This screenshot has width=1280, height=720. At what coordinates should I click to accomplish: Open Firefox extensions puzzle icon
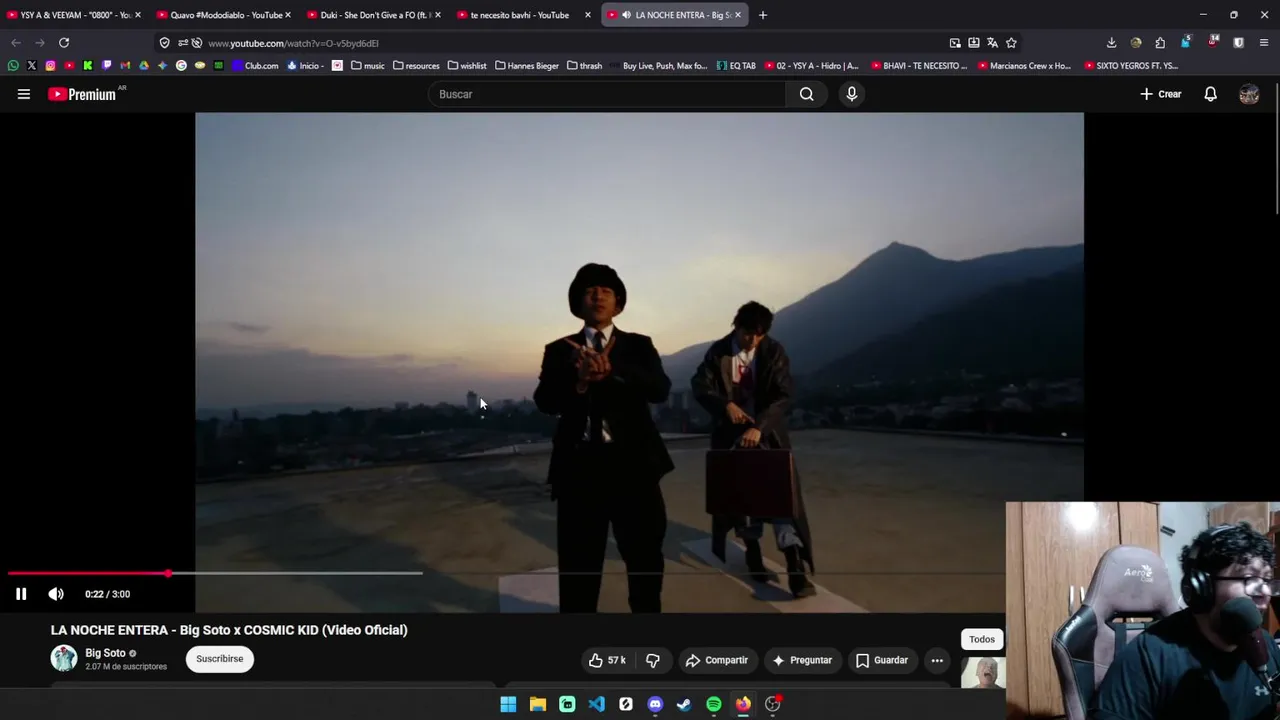1160,43
